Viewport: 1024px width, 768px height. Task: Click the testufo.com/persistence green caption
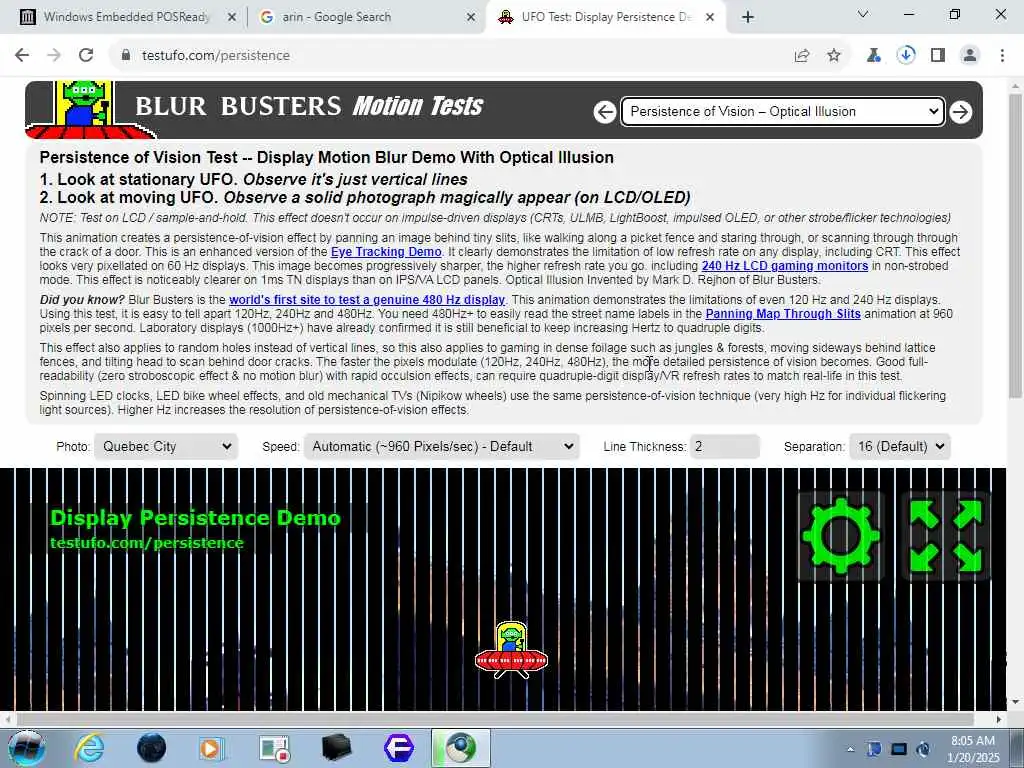(147, 543)
